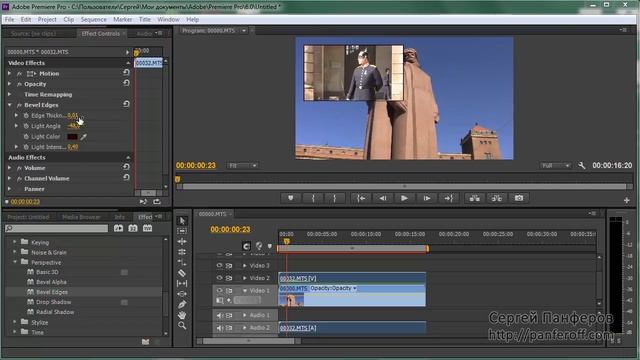
Task: Expand the Stylize effects folder
Action: point(15,322)
